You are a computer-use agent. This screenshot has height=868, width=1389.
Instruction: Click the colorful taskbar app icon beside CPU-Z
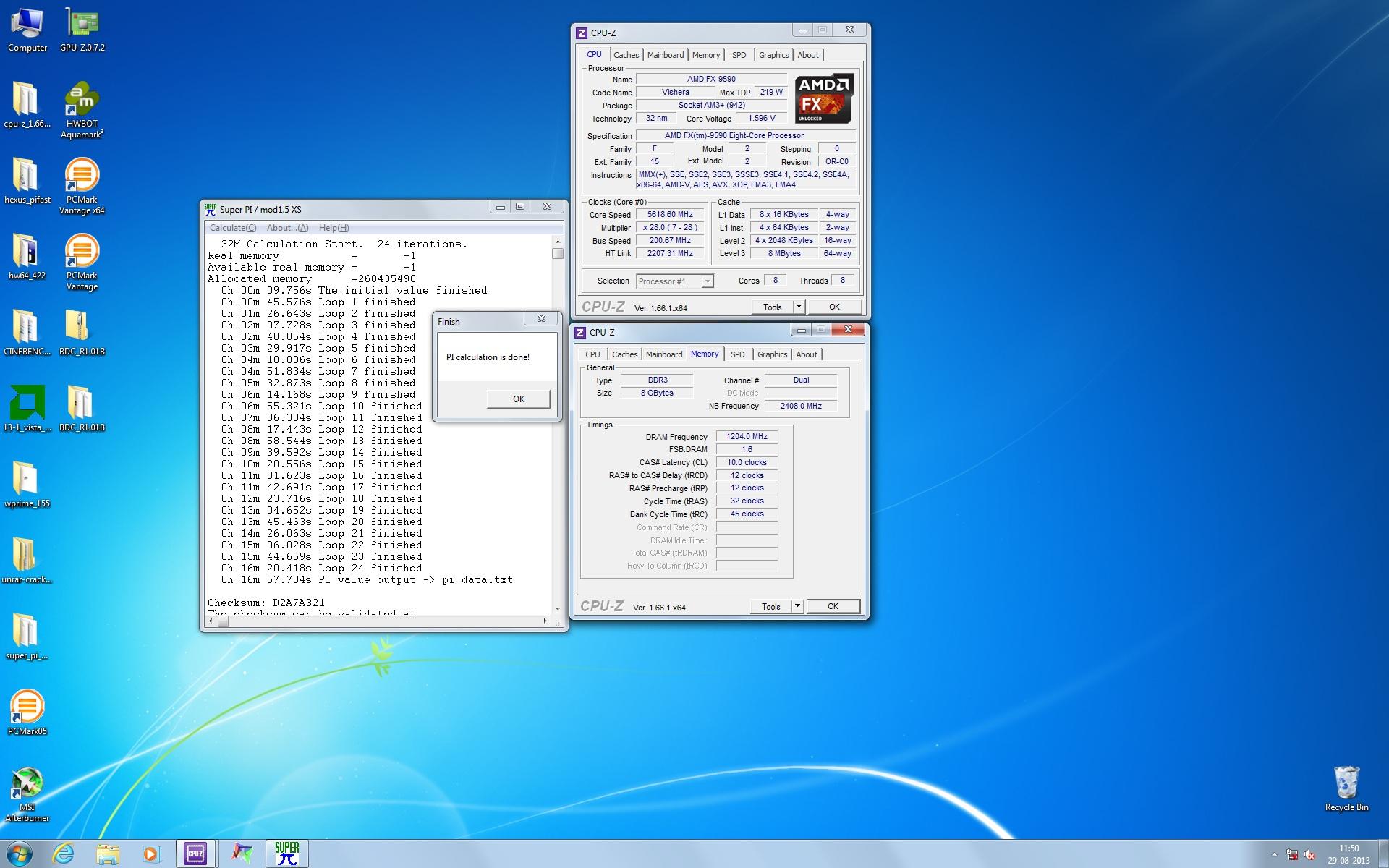(x=242, y=854)
